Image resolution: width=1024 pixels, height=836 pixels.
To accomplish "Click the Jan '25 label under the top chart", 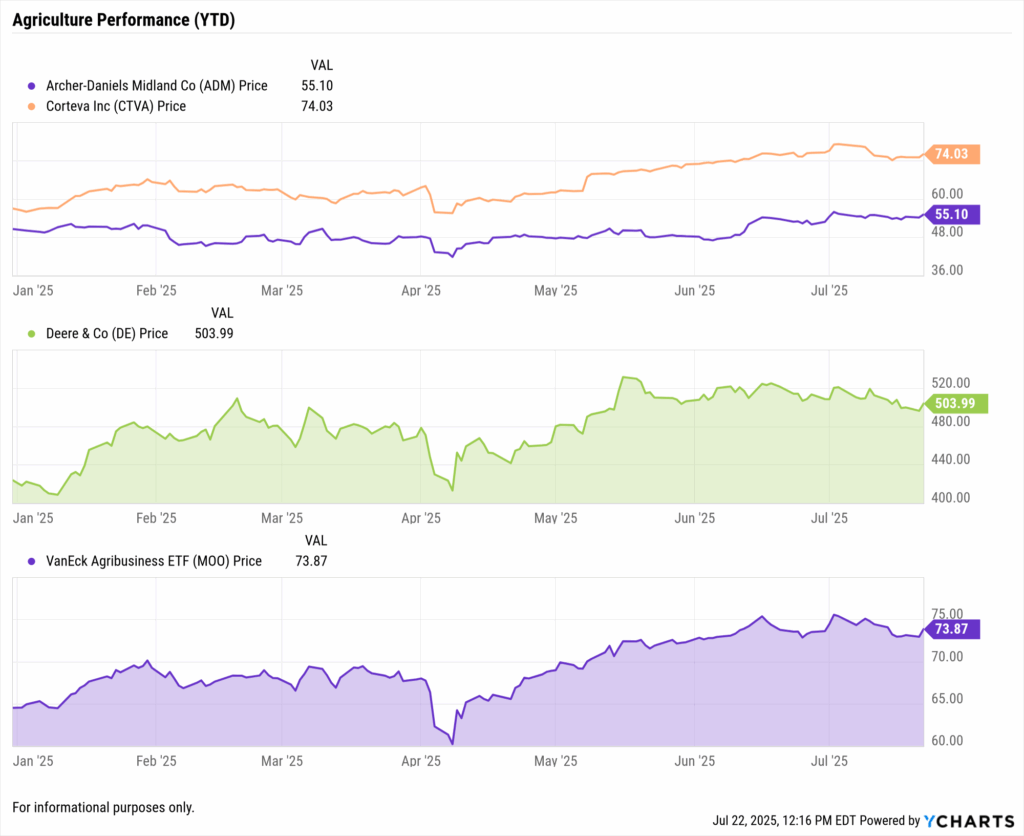I will (x=33, y=291).
